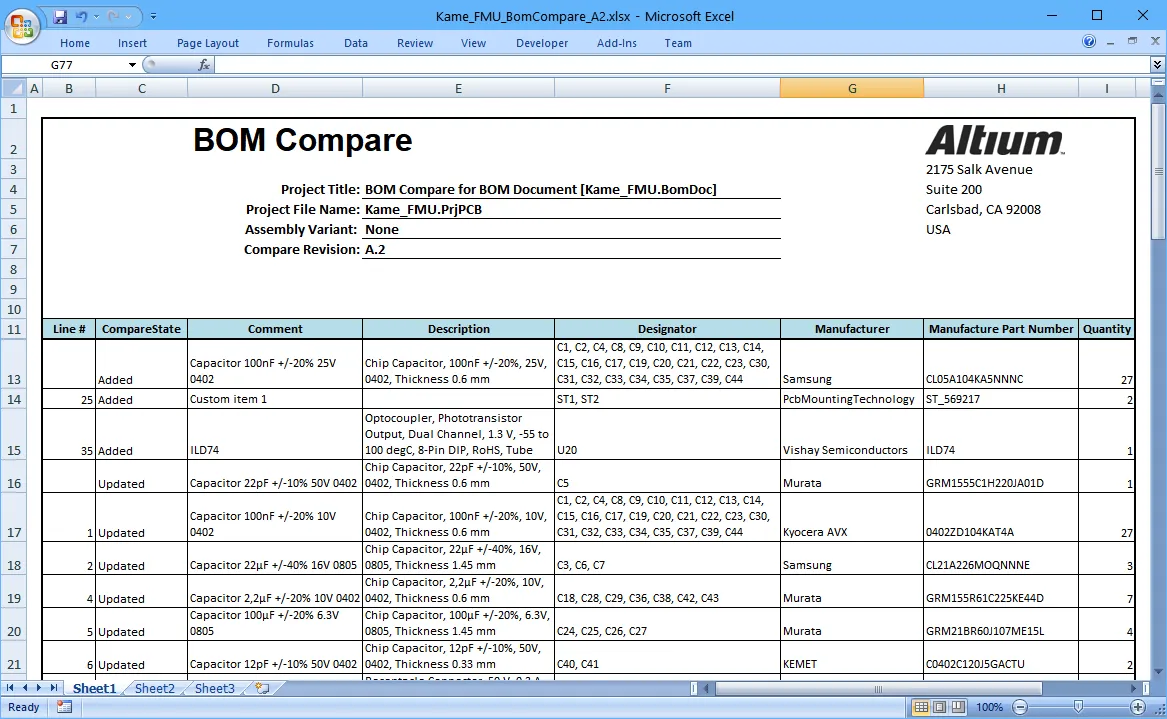The height and width of the screenshot is (719, 1167).
Task: Open the Team tab
Action: [x=678, y=43]
